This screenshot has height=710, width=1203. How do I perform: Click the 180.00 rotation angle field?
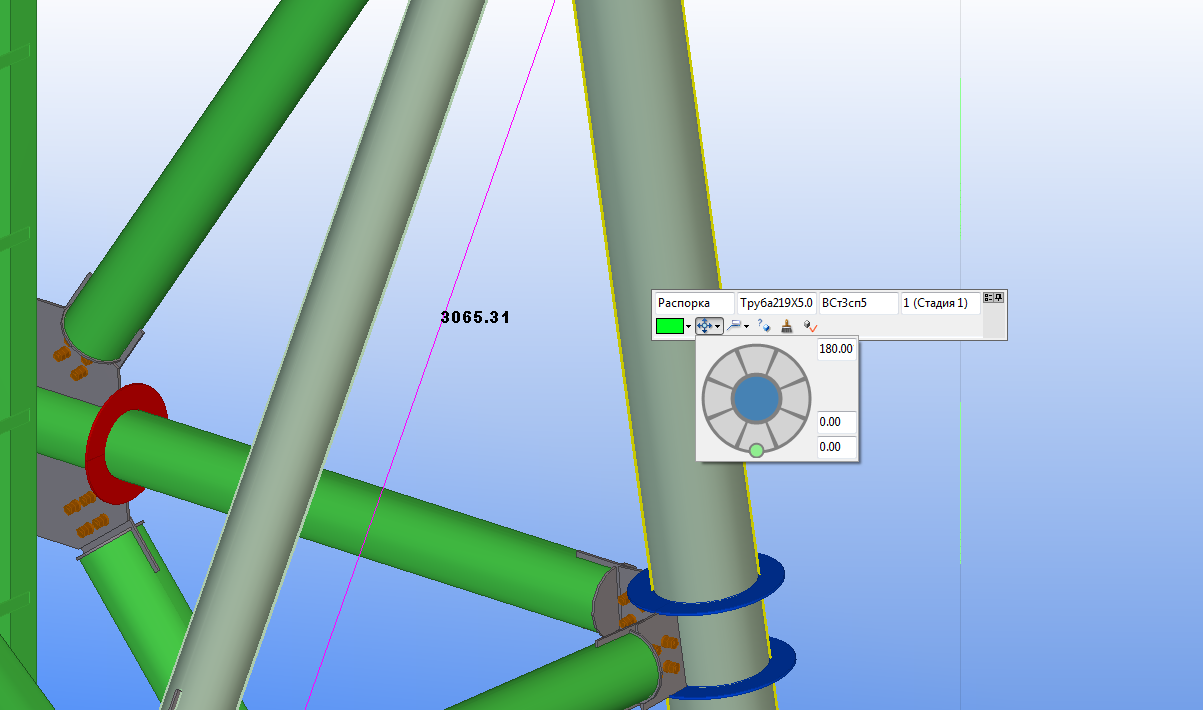pos(836,349)
